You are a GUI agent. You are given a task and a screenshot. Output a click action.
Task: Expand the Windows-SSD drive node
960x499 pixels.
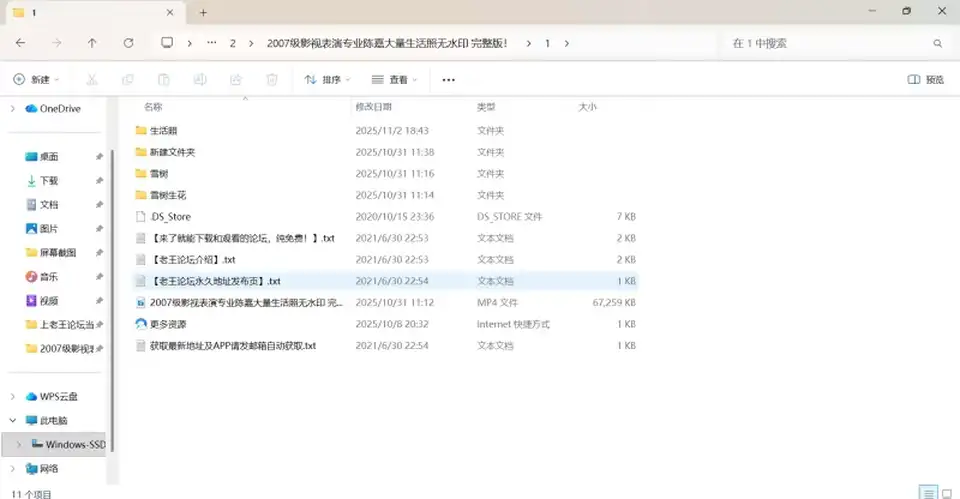[19, 445]
